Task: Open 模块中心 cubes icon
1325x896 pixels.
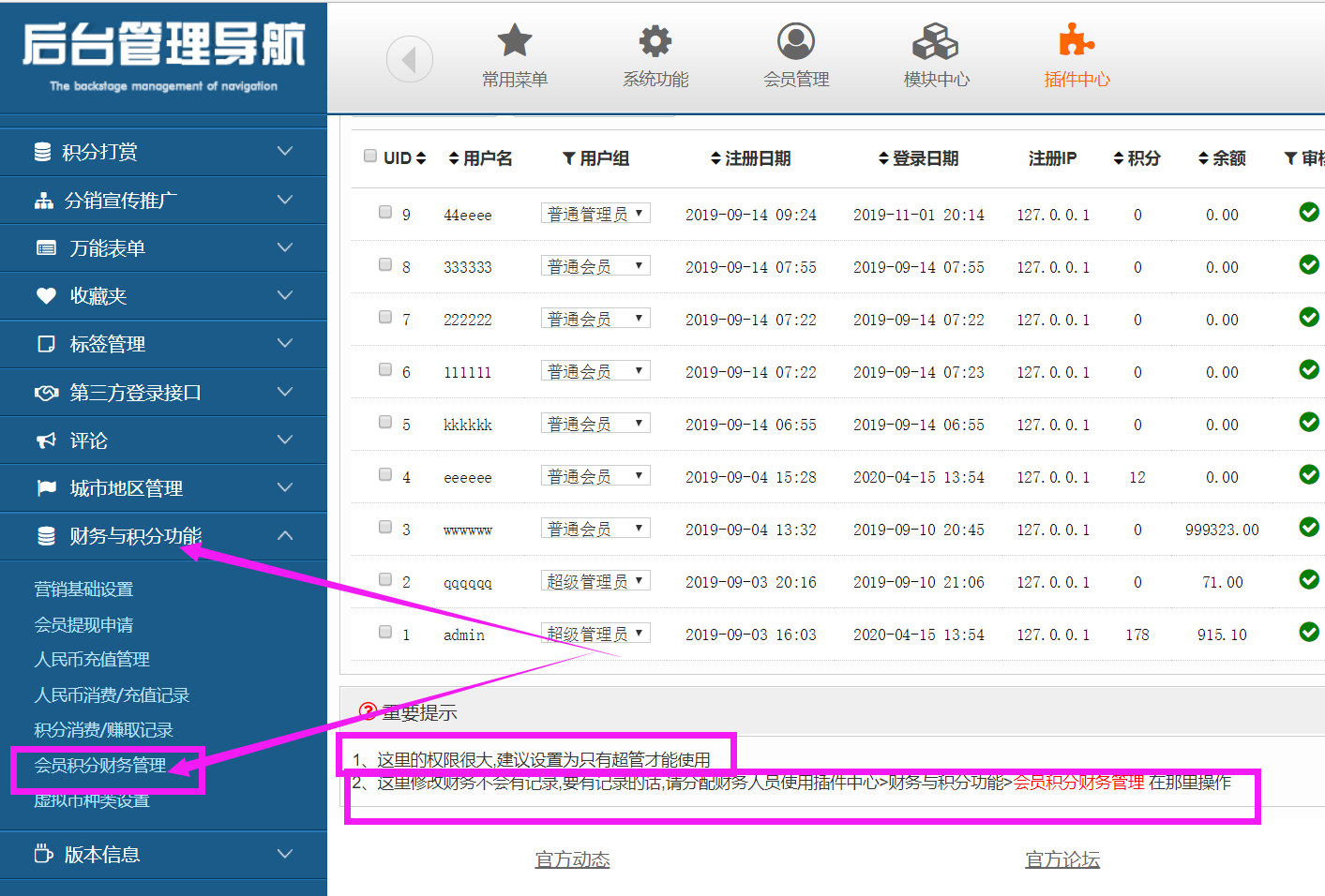Action: point(935,41)
